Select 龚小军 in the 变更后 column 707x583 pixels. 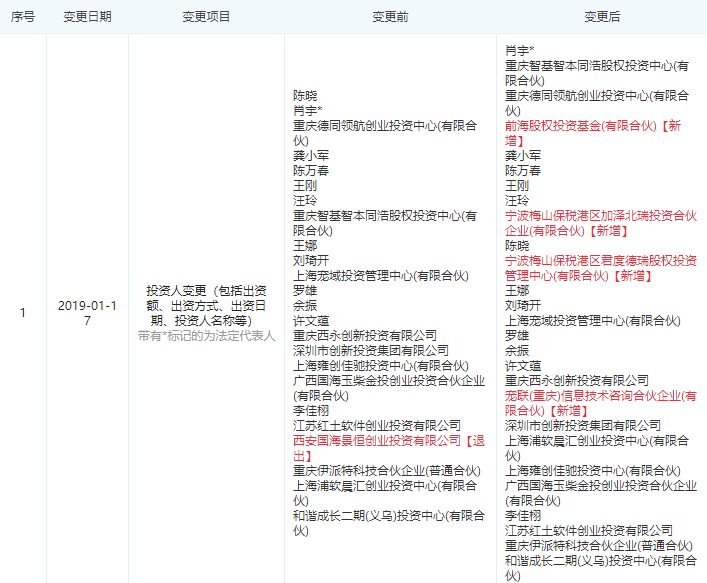523,156
